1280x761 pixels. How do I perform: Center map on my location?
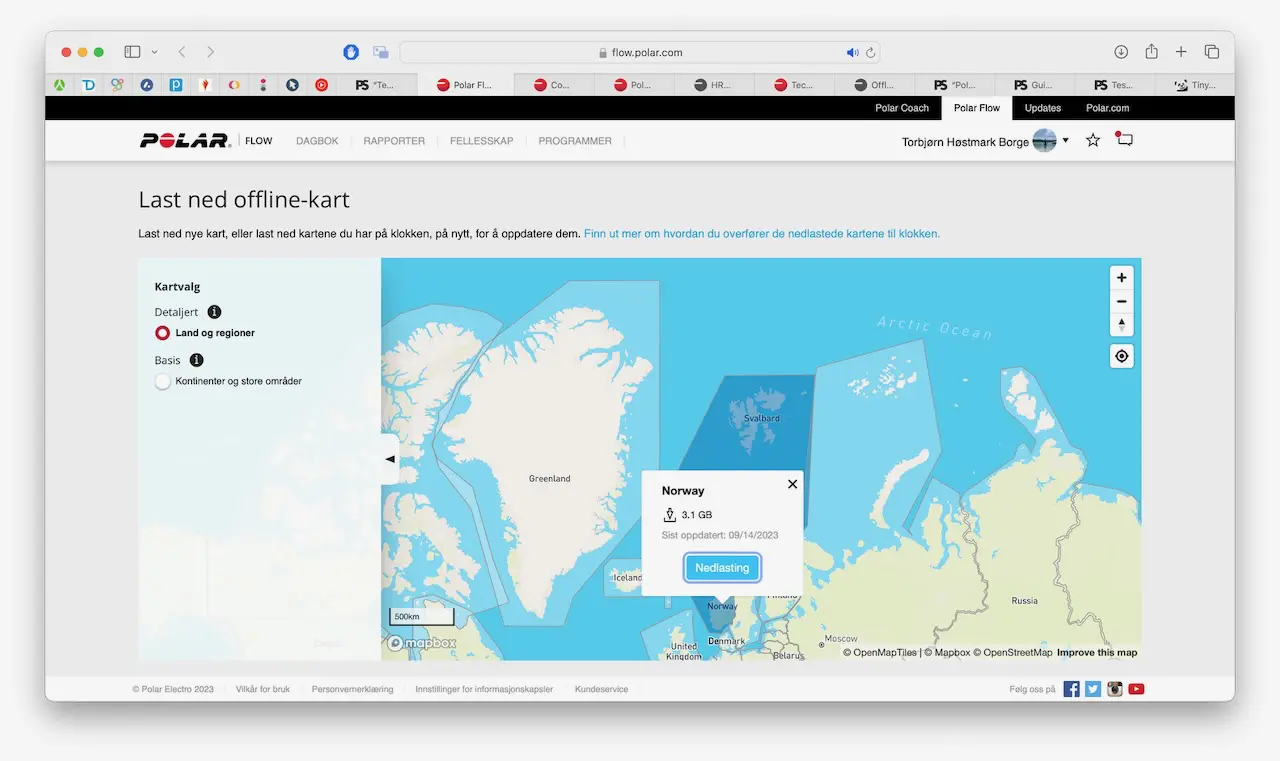(x=1122, y=356)
